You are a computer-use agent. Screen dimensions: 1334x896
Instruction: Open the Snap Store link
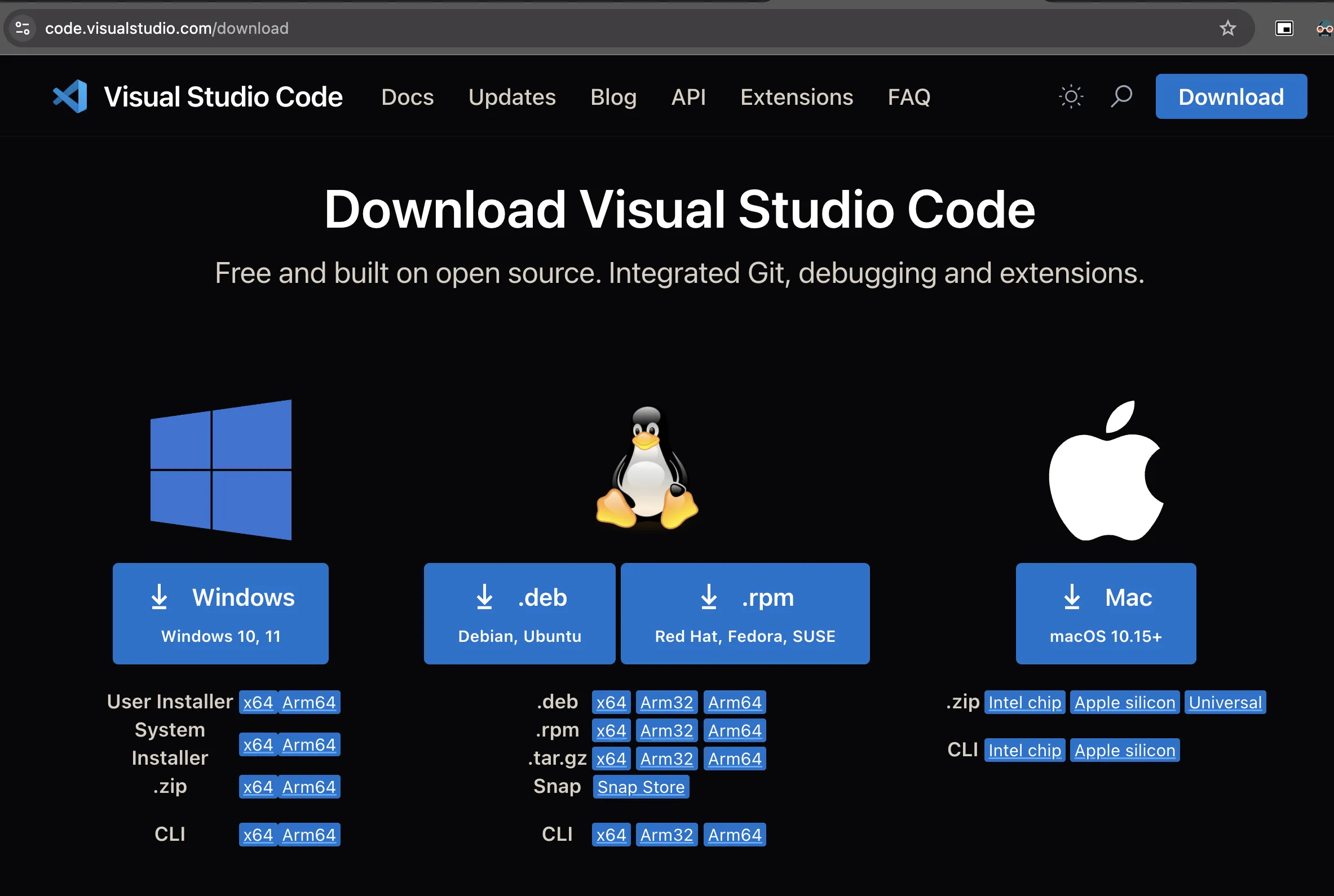coord(641,787)
